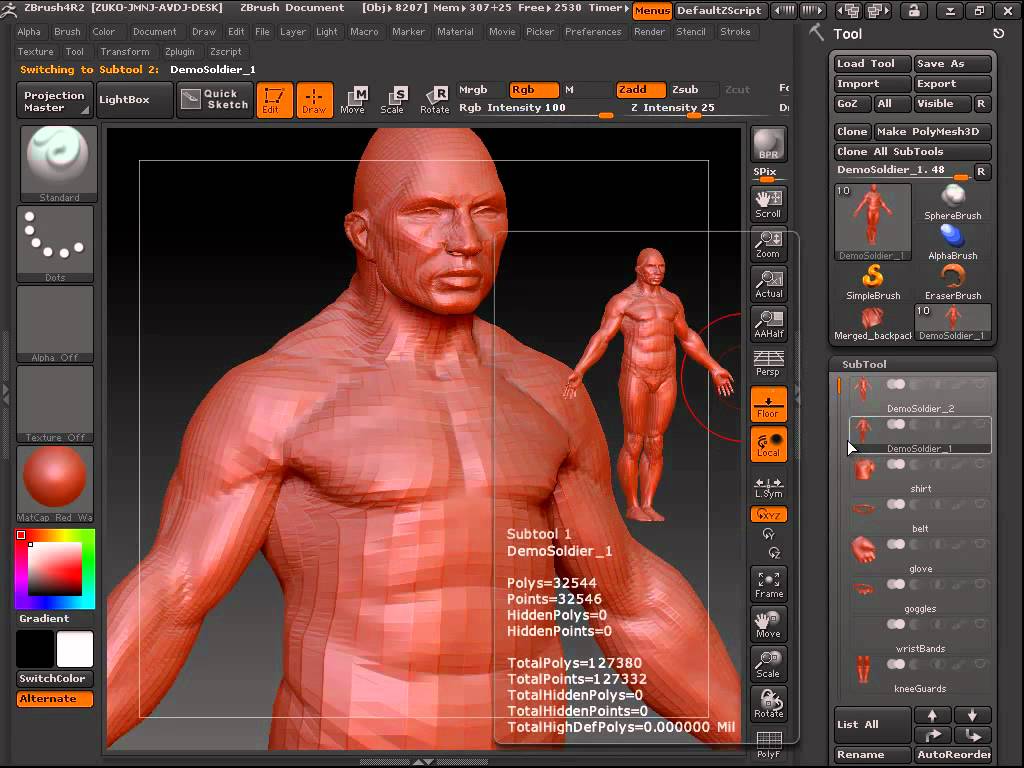Viewport: 1024px width, 768px height.
Task: Click the Zoom canvas icon
Action: pyautogui.click(x=769, y=244)
